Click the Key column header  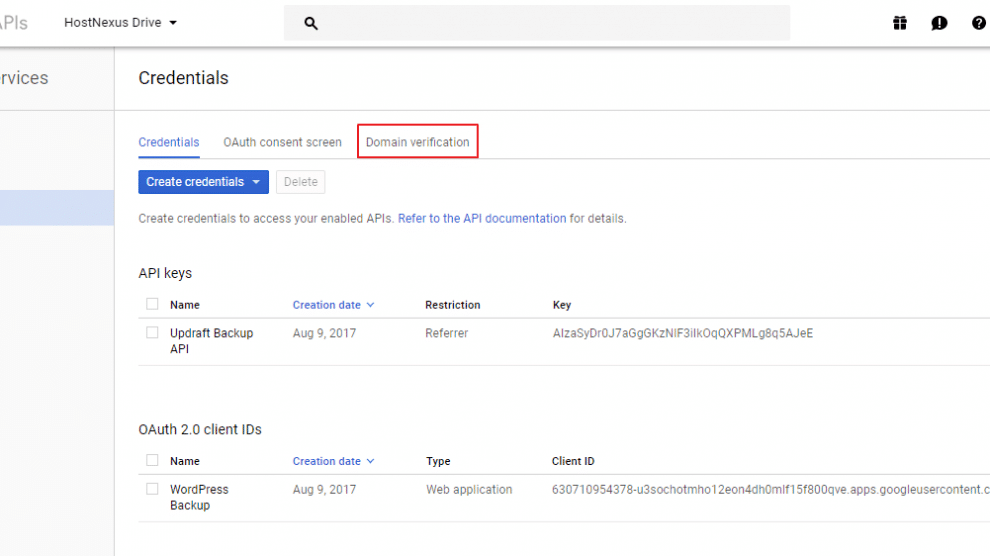[x=562, y=305]
